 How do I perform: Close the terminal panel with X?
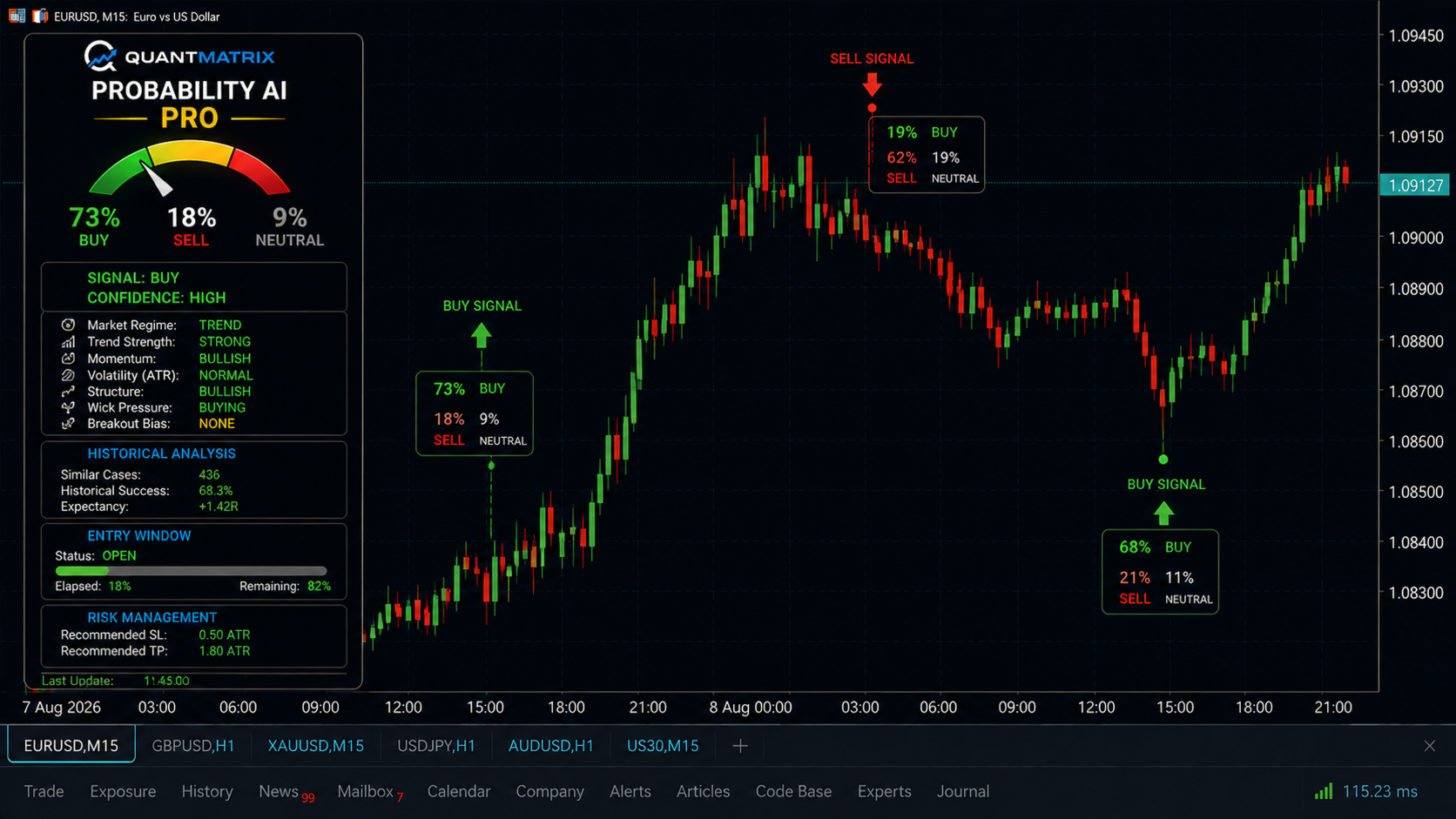pos(1430,746)
